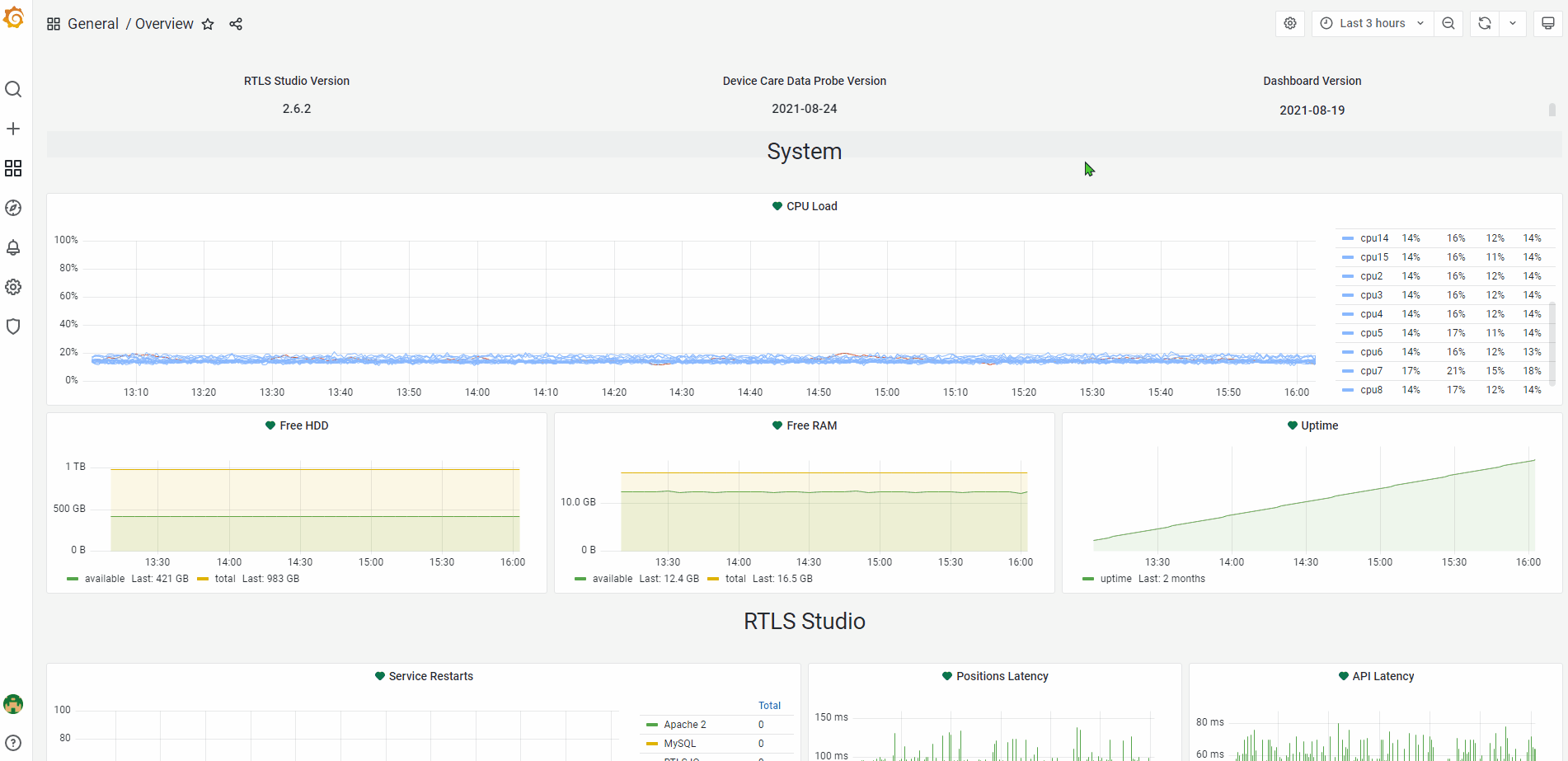
Task: Toggle cpu3 series in legend
Action: tap(1371, 295)
